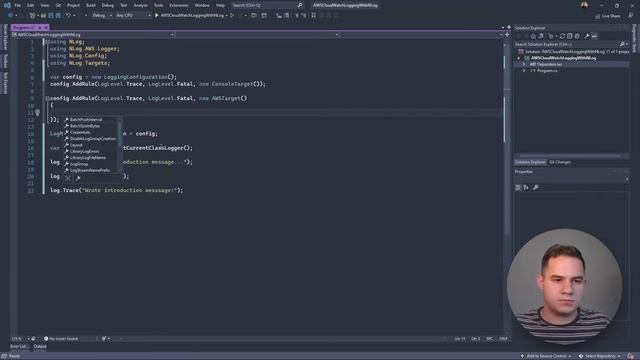
Task: Select the Solution root node
Action: coord(573,52)
